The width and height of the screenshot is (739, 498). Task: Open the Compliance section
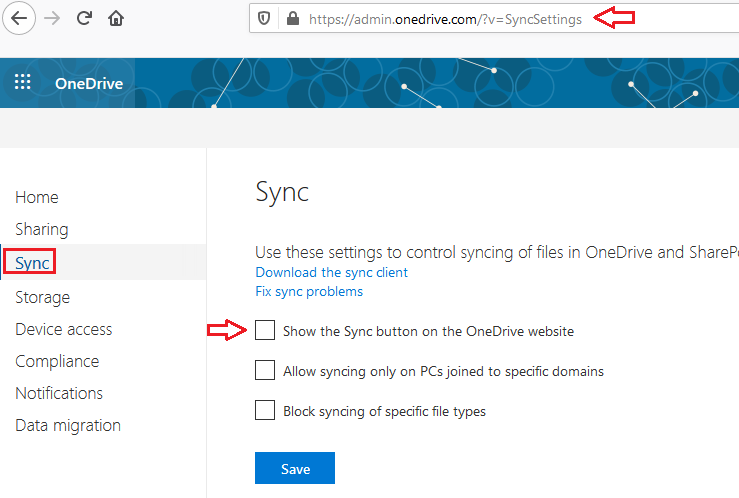click(x=57, y=362)
